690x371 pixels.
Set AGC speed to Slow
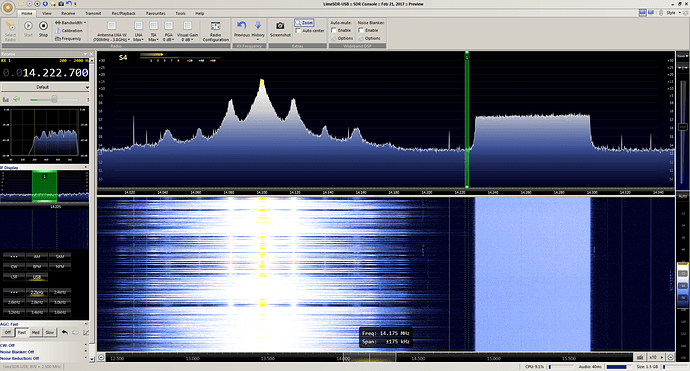click(50, 332)
